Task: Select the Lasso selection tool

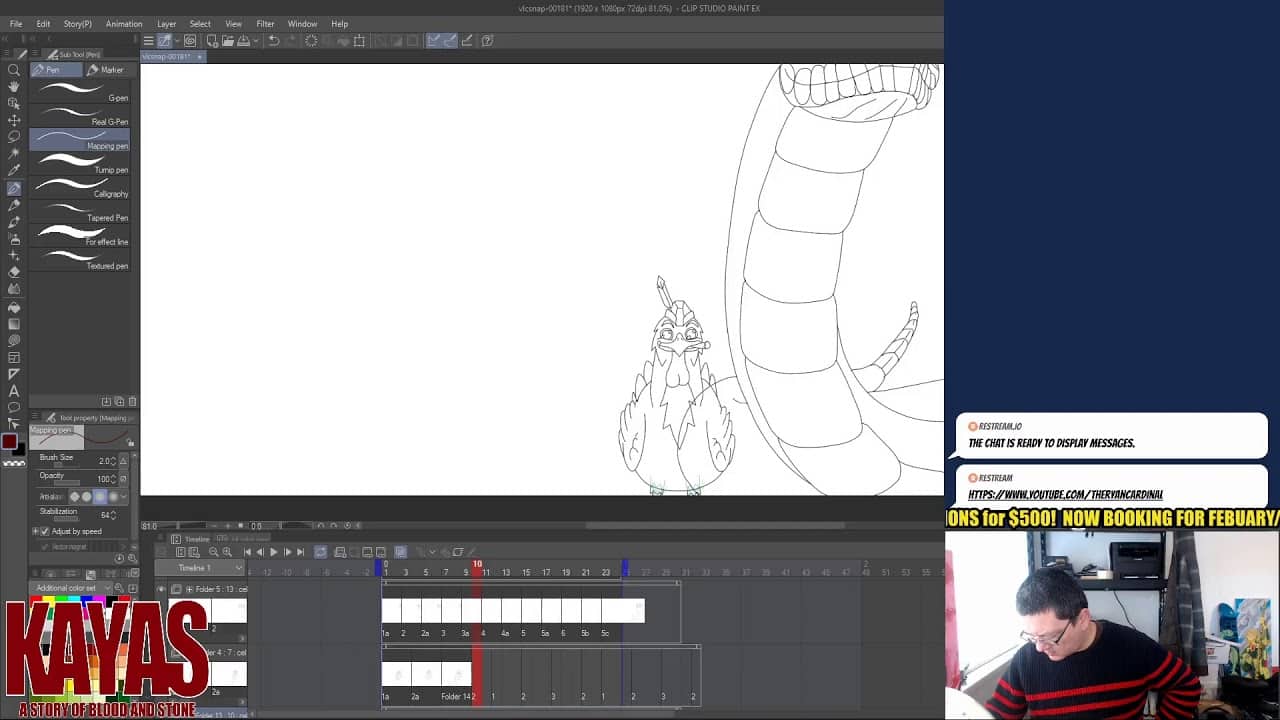Action: pos(14,137)
